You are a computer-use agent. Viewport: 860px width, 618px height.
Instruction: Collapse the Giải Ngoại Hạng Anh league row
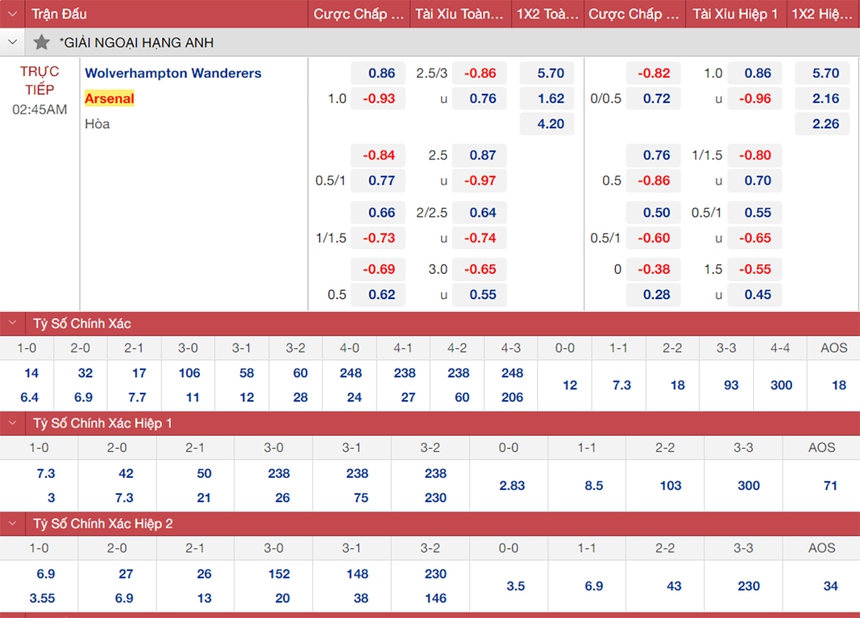click(x=13, y=43)
